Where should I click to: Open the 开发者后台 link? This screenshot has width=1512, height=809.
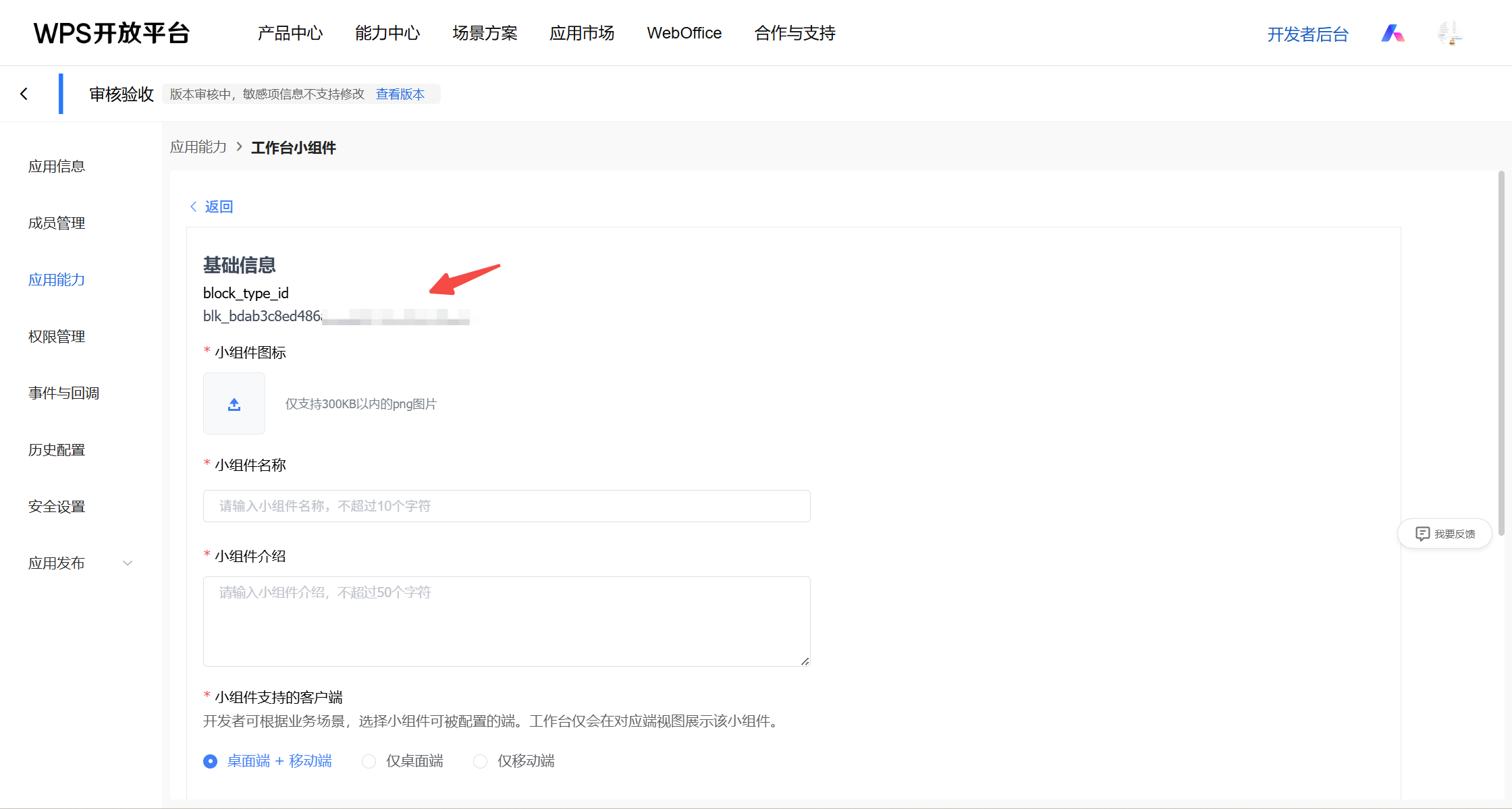[x=1307, y=34]
